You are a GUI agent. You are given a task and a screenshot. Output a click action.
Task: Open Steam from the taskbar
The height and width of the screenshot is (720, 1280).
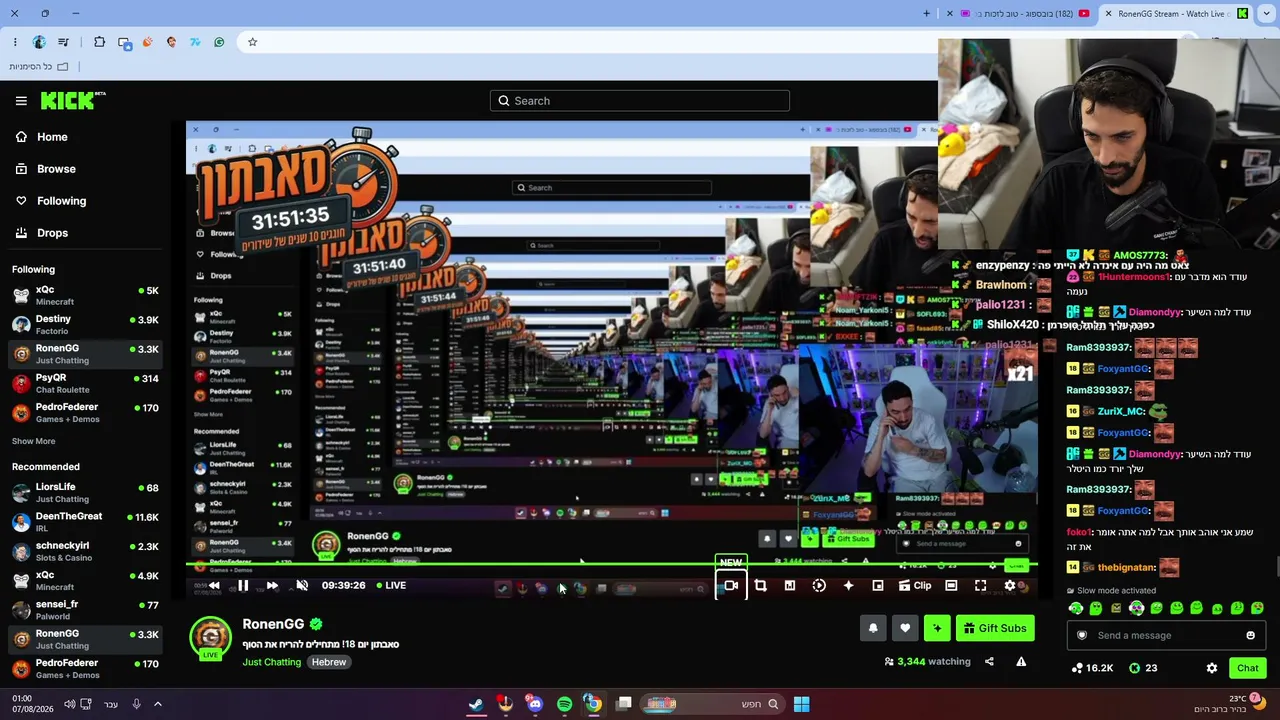coord(476,704)
